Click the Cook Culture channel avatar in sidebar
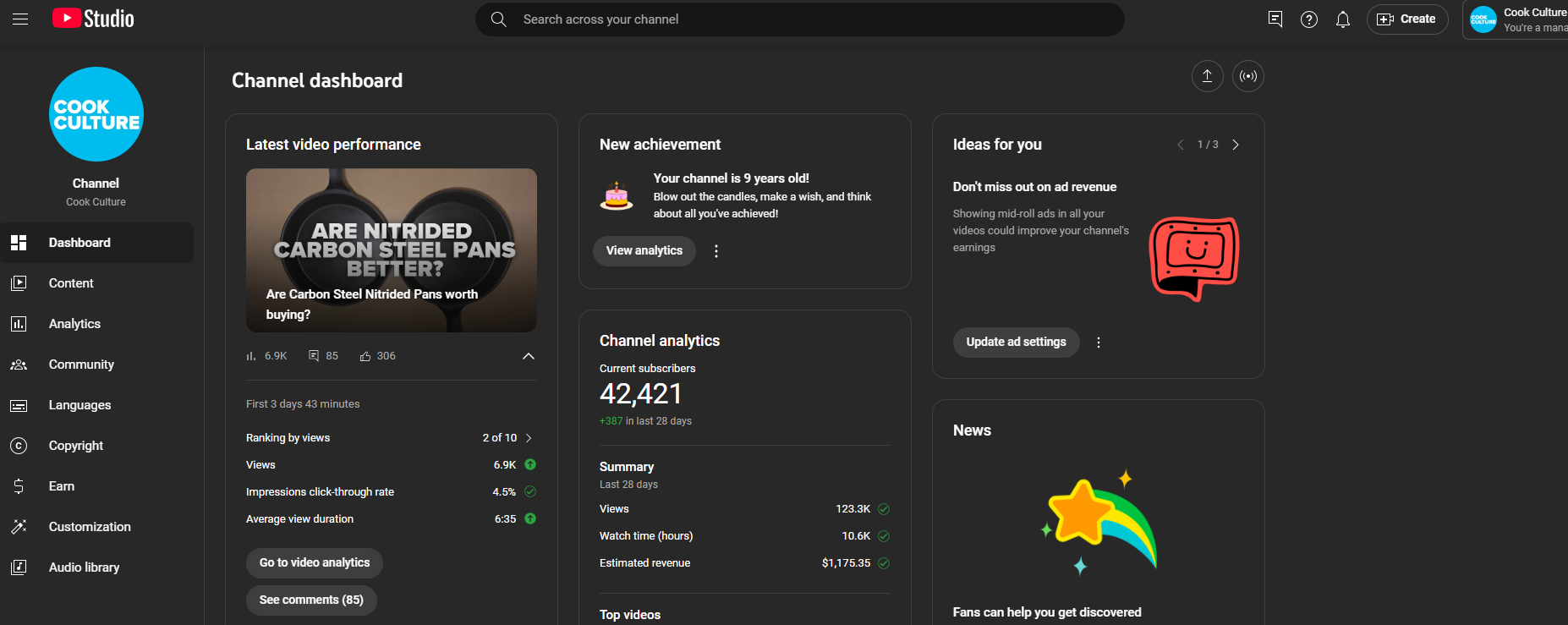 point(96,114)
